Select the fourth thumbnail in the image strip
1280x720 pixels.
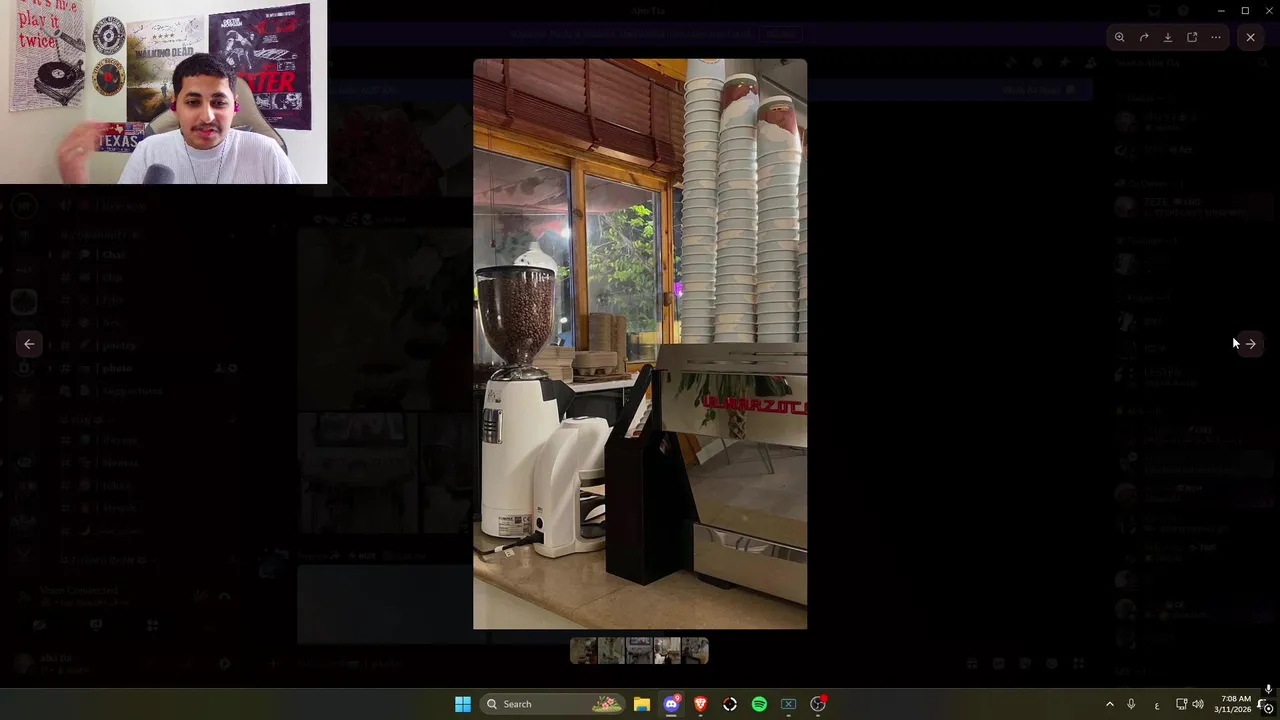(x=667, y=651)
